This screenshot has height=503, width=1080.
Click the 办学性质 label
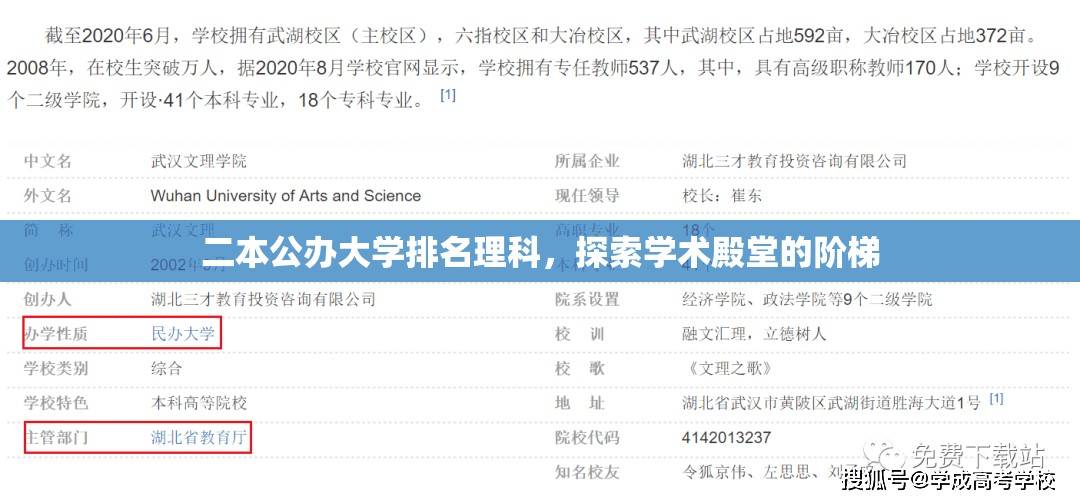click(56, 334)
